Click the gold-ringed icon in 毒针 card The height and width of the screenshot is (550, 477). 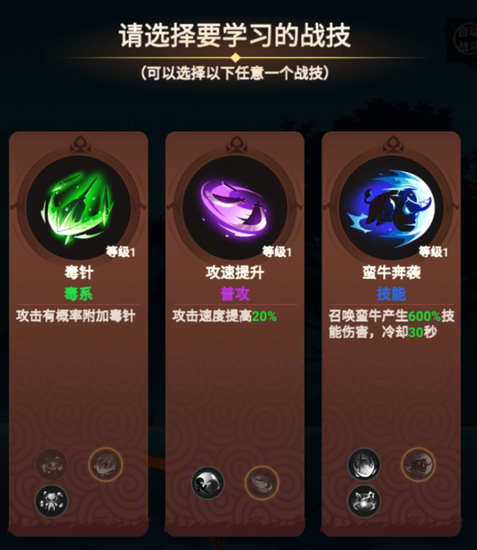tap(105, 464)
